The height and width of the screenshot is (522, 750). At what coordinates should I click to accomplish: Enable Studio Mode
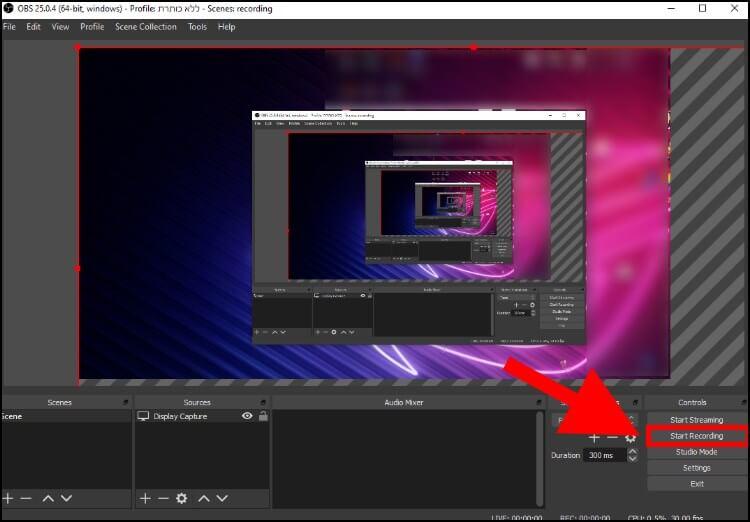[x=696, y=452]
